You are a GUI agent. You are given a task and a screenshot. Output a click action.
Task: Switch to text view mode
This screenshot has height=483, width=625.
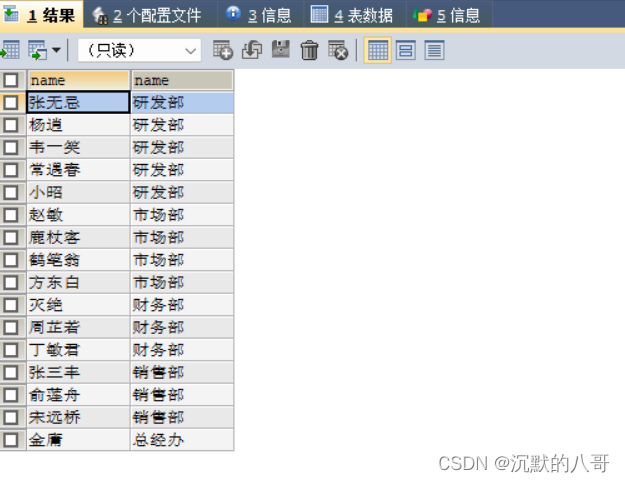coord(434,50)
